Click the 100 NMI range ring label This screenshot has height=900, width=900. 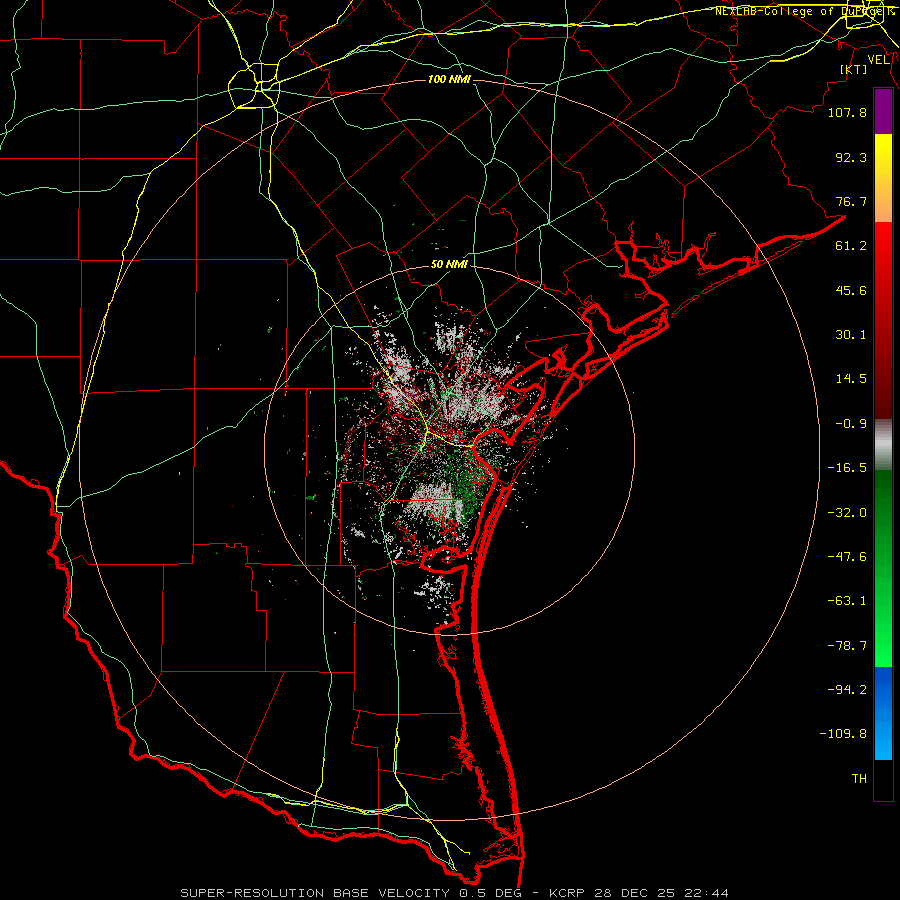click(x=449, y=79)
